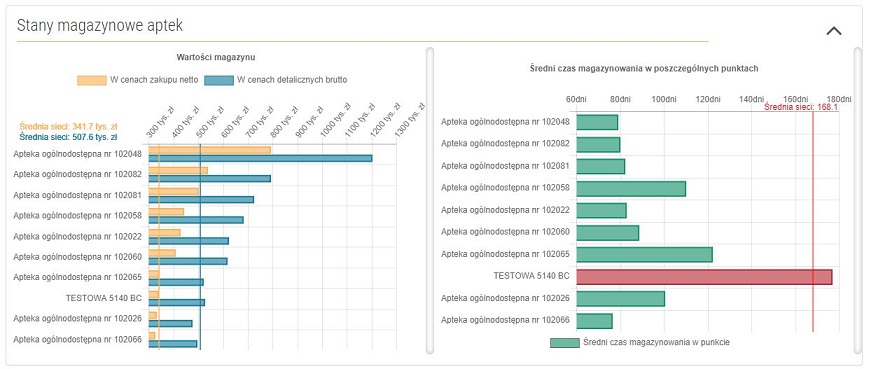869x369 pixels.
Task: Toggle the 'W cenach detalicznych brutto' legend series
Action: click(x=275, y=80)
